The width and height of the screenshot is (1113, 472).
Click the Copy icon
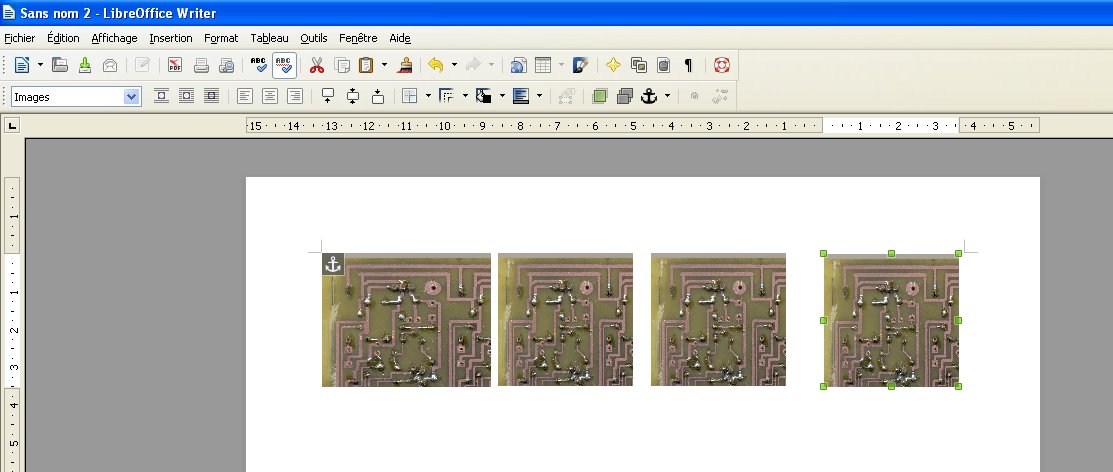point(342,65)
